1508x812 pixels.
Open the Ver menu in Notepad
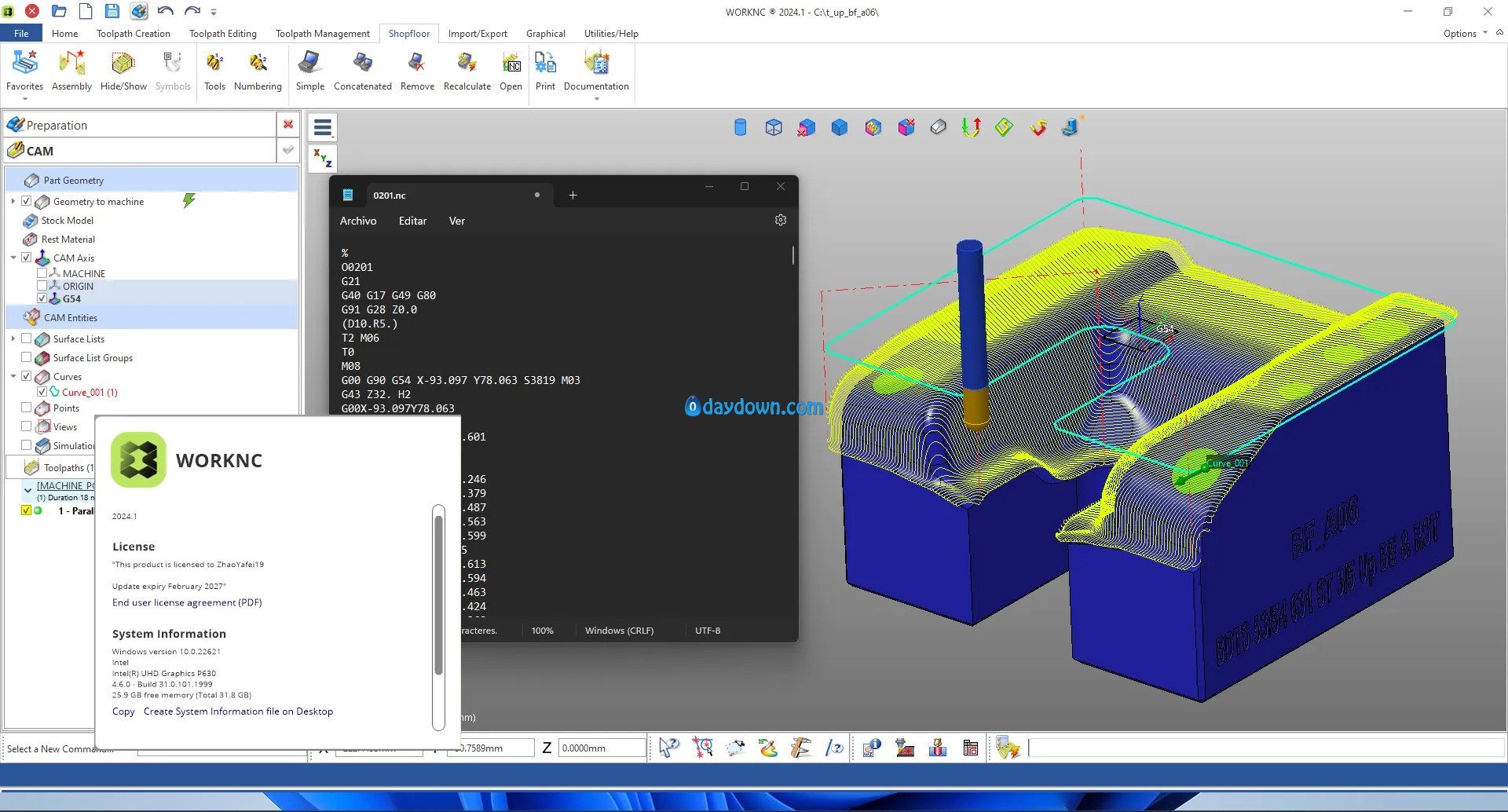click(x=457, y=221)
